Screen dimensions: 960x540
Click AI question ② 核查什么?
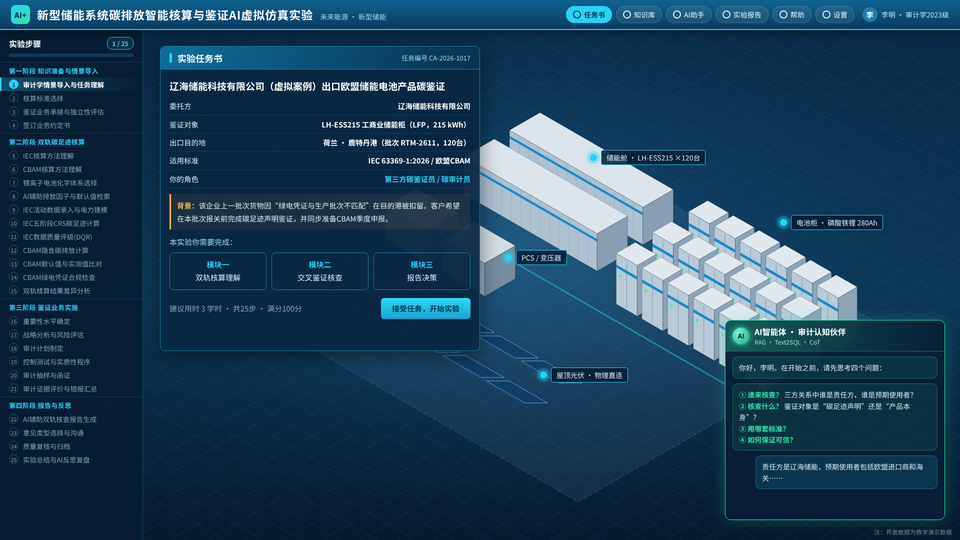759,407
